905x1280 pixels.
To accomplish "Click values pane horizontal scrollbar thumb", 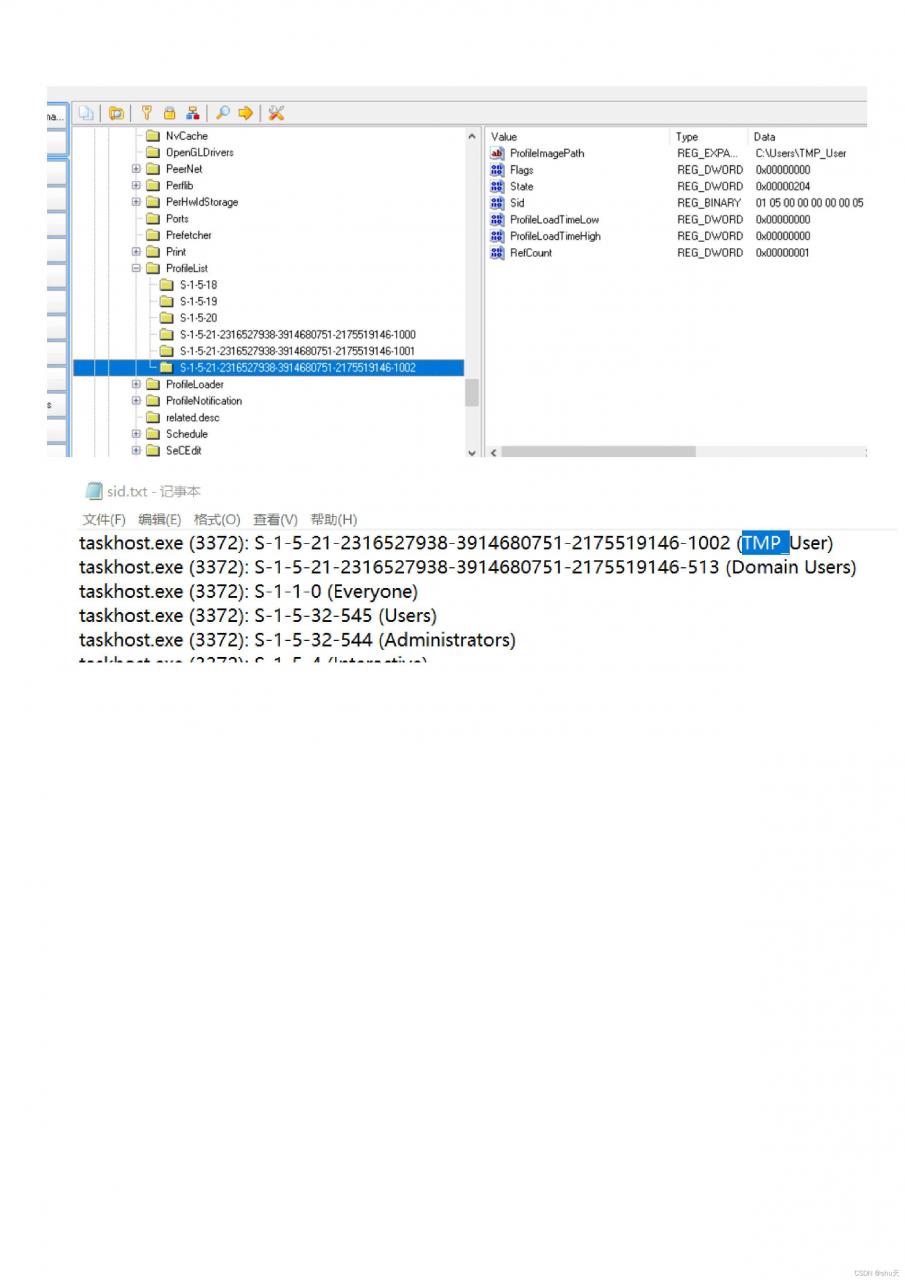I will [x=598, y=452].
